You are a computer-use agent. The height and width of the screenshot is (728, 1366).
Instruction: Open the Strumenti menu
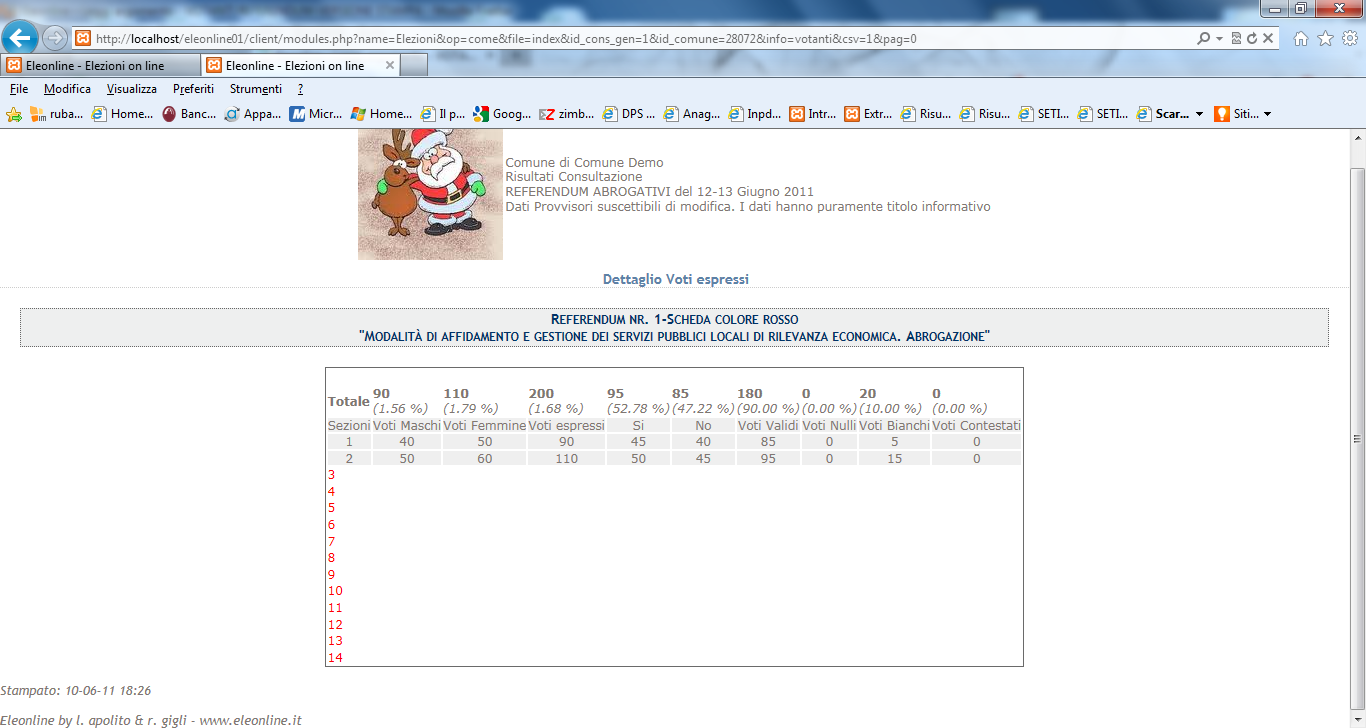pos(255,89)
